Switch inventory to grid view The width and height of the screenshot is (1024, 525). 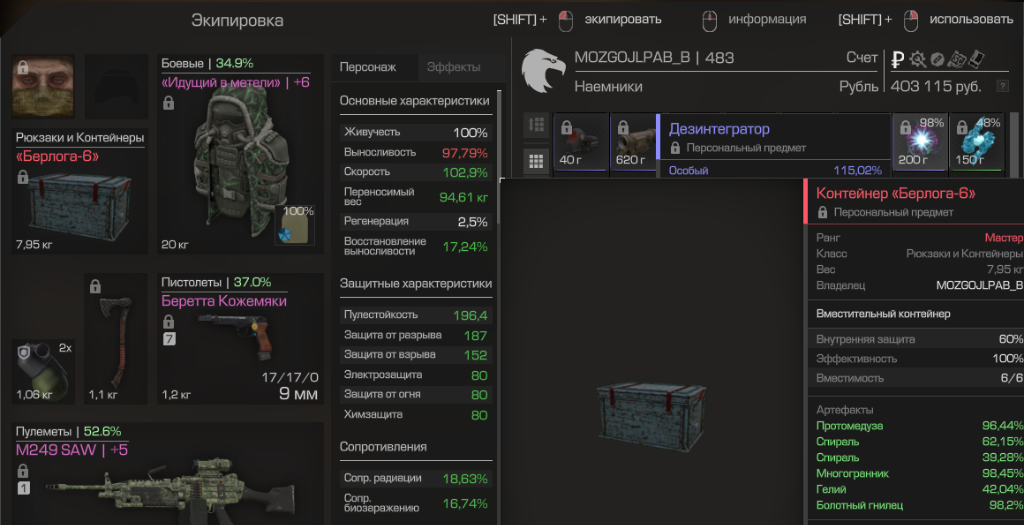point(536,161)
